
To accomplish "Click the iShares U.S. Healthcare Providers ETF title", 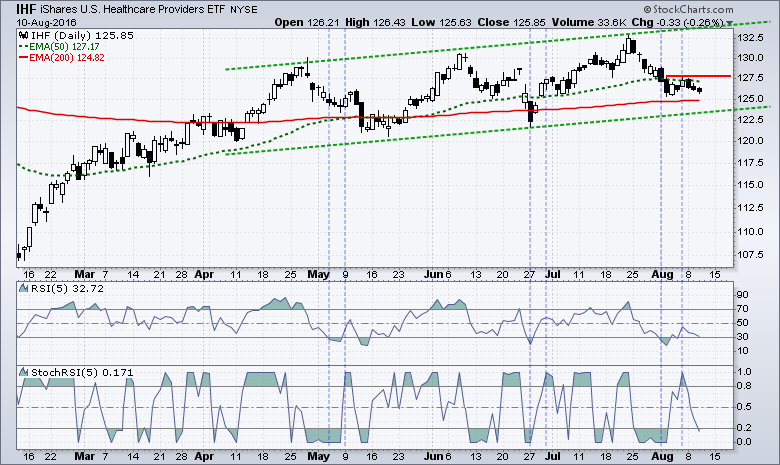I will (132, 9).
